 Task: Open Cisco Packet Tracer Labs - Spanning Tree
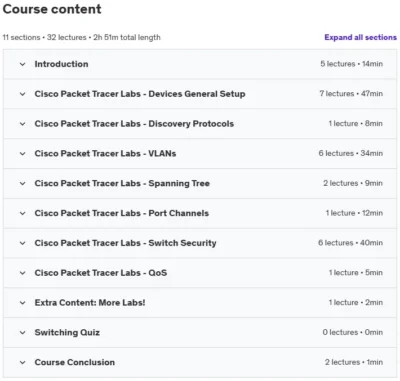pyautogui.click(x=122, y=183)
